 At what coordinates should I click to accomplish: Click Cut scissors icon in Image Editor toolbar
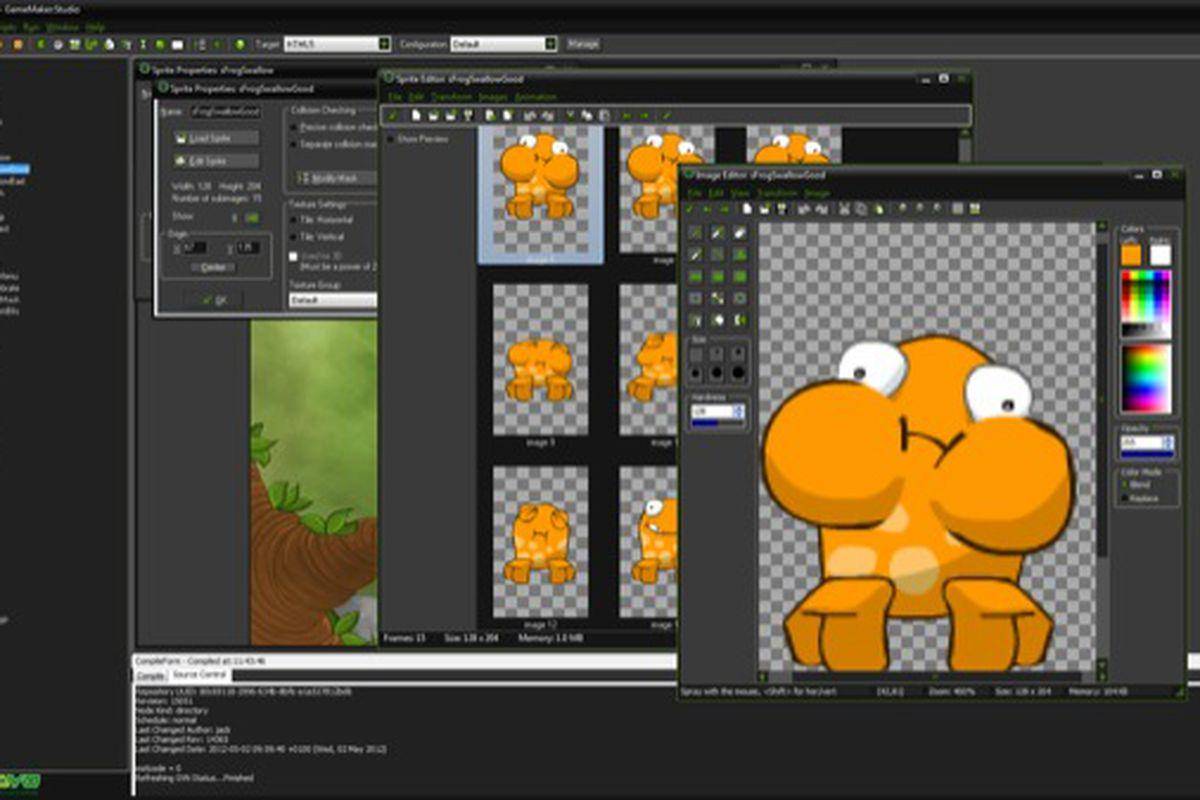(x=844, y=209)
